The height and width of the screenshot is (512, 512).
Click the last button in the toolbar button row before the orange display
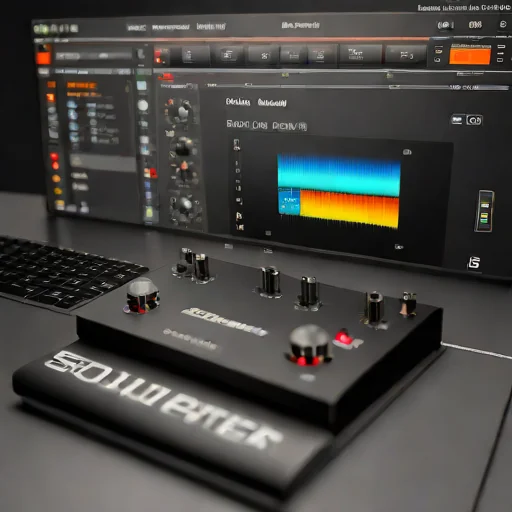pyautogui.click(x=406, y=55)
